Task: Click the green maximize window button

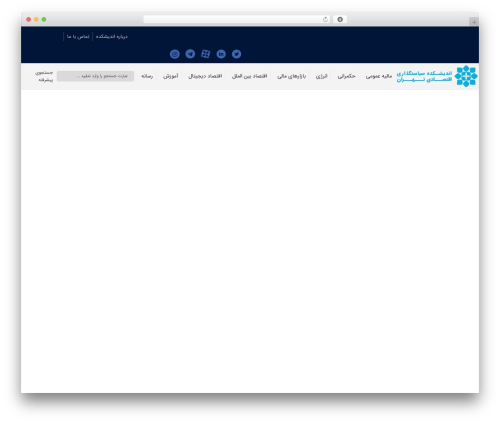Action: (44, 19)
